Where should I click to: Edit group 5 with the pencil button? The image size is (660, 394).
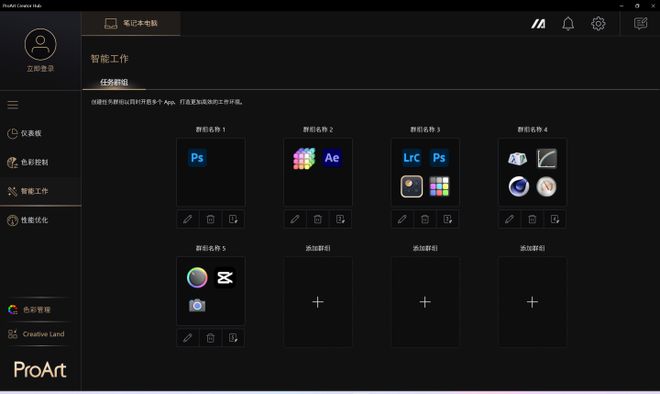coord(187,338)
